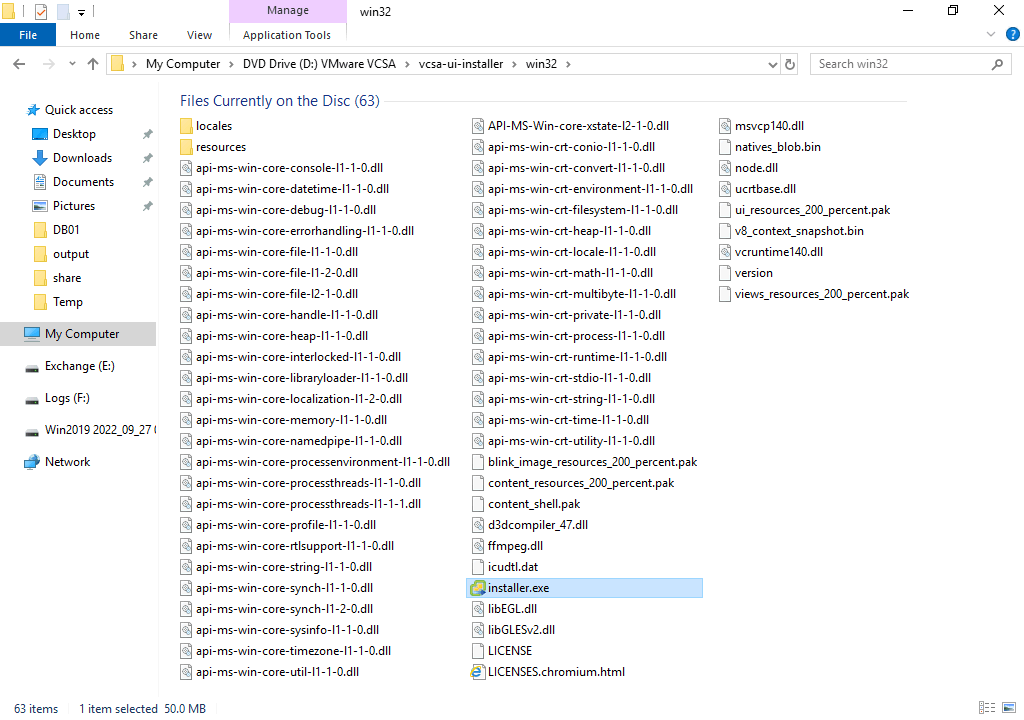Switch to the View ribbon tab
1024x720 pixels.
pyautogui.click(x=199, y=34)
